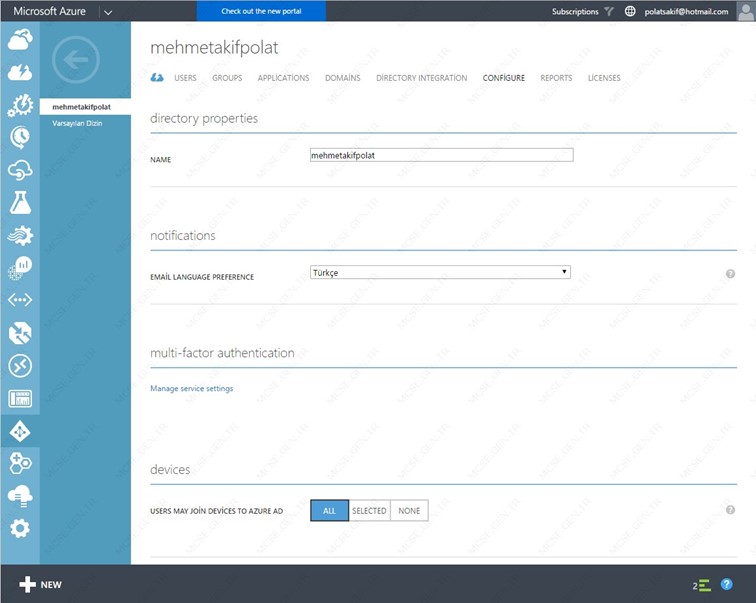Click Check out the new portal banner
Screen dimensions: 756x603
coord(261,11)
